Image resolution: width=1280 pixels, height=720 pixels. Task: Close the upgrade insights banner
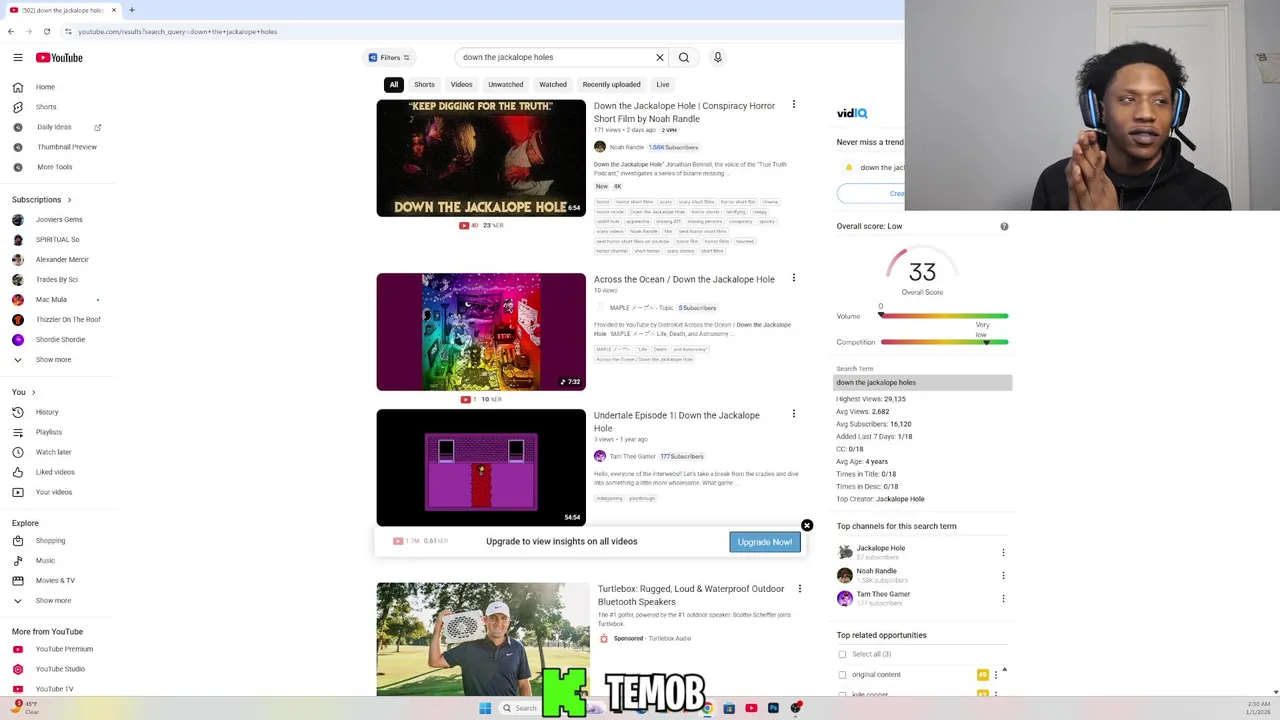(x=807, y=525)
